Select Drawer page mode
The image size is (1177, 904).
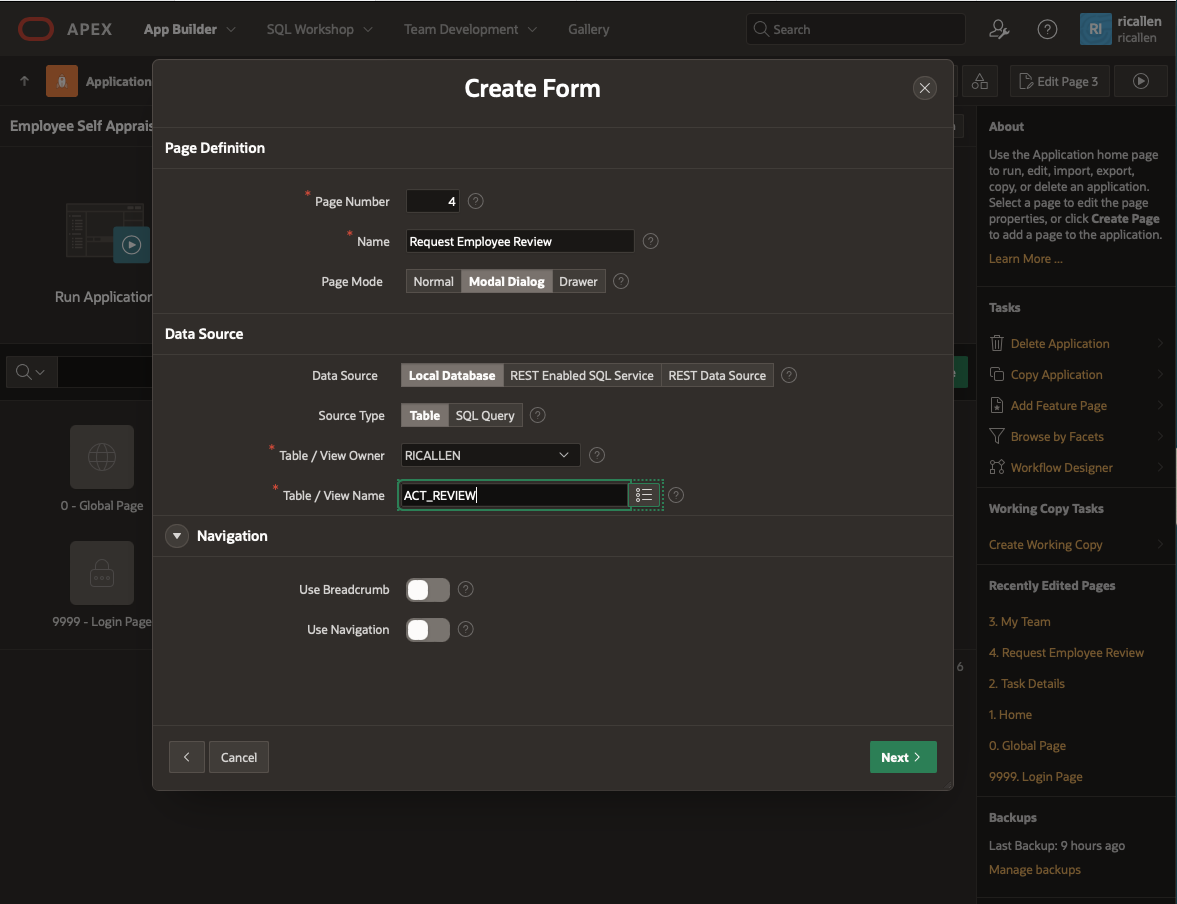pyautogui.click(x=578, y=281)
